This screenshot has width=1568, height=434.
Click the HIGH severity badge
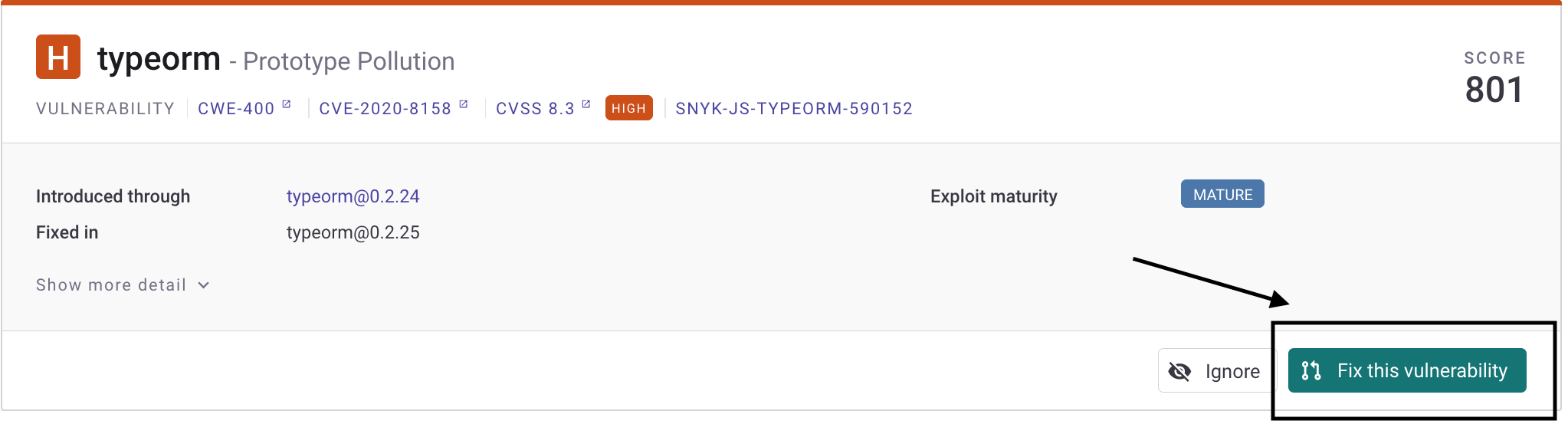(x=629, y=108)
